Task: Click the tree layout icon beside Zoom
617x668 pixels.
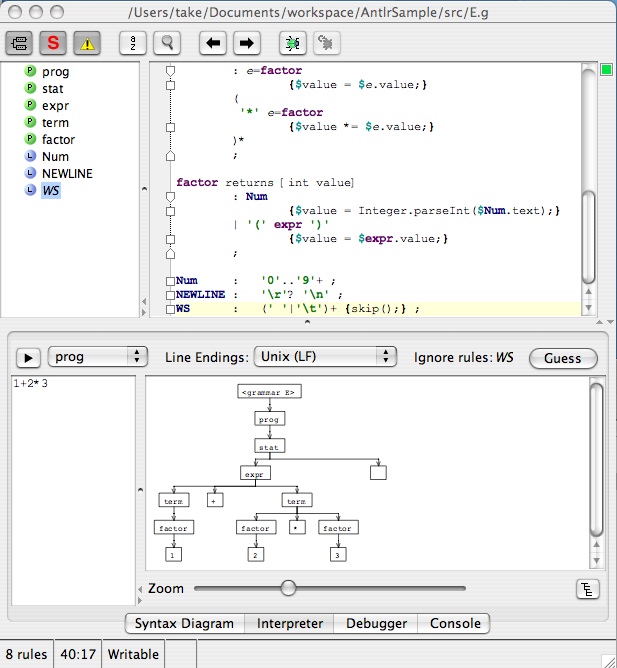Action: click(x=588, y=589)
